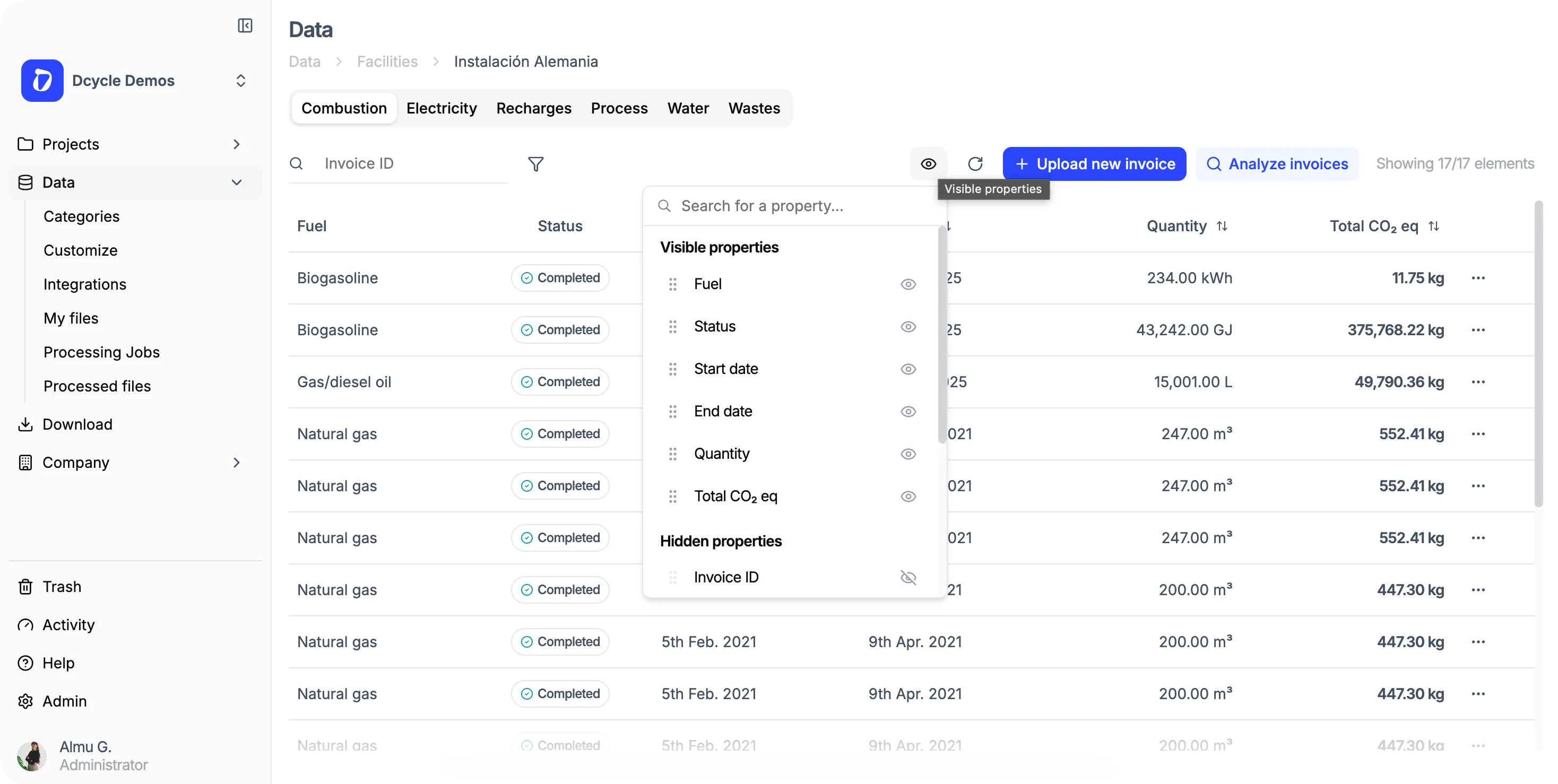Click the Dcycle logo icon
The image size is (1558, 784).
coord(41,81)
